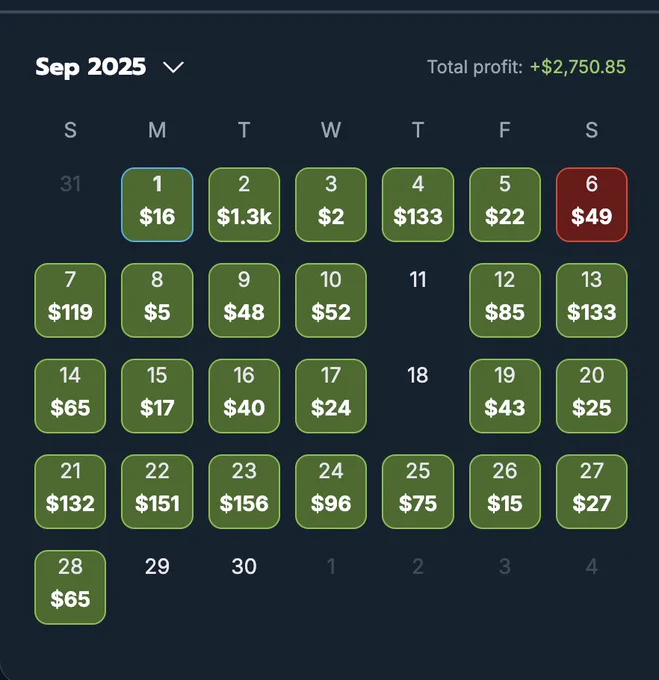
Task: Click empty date September 18
Action: point(418,375)
